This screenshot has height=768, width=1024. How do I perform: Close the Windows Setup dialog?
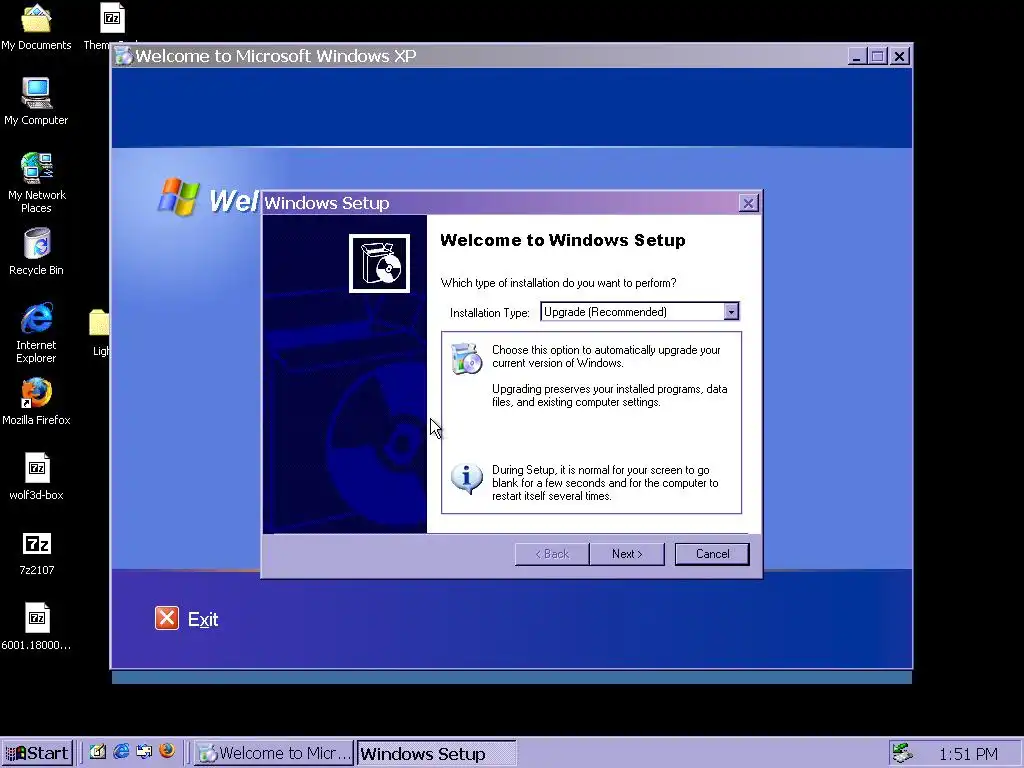point(748,203)
